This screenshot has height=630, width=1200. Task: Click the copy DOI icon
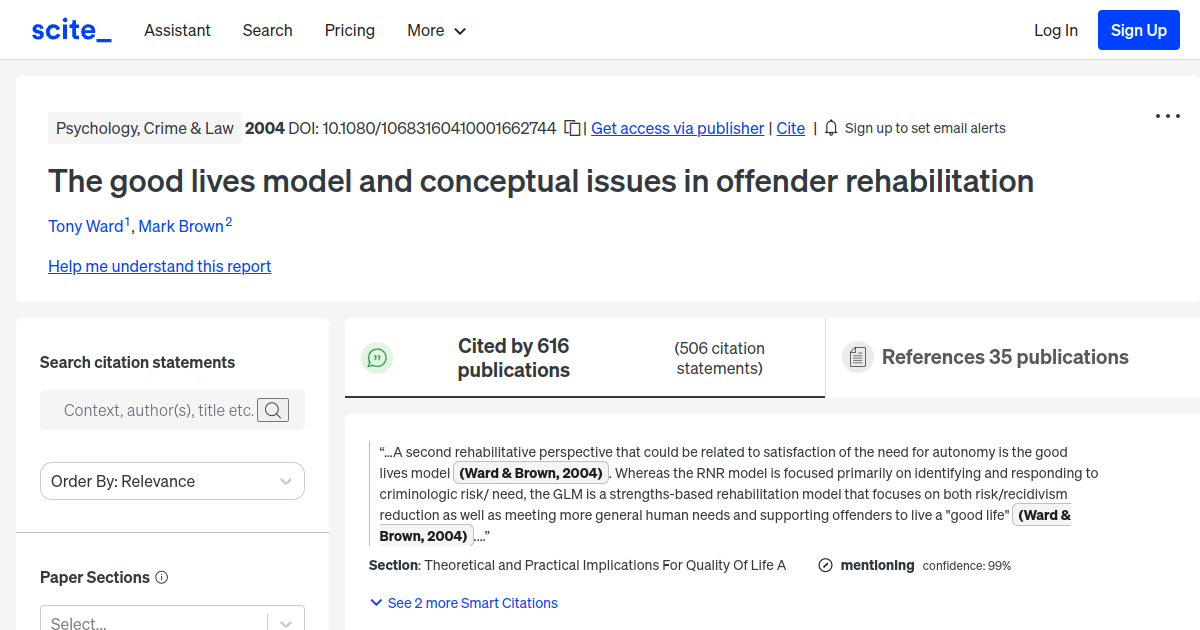571,128
